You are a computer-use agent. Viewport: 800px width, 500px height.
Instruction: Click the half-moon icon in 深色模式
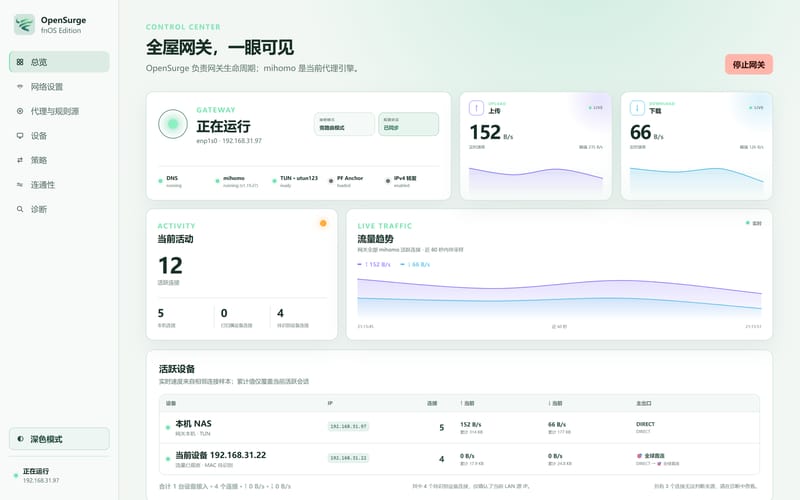[x=20, y=439]
